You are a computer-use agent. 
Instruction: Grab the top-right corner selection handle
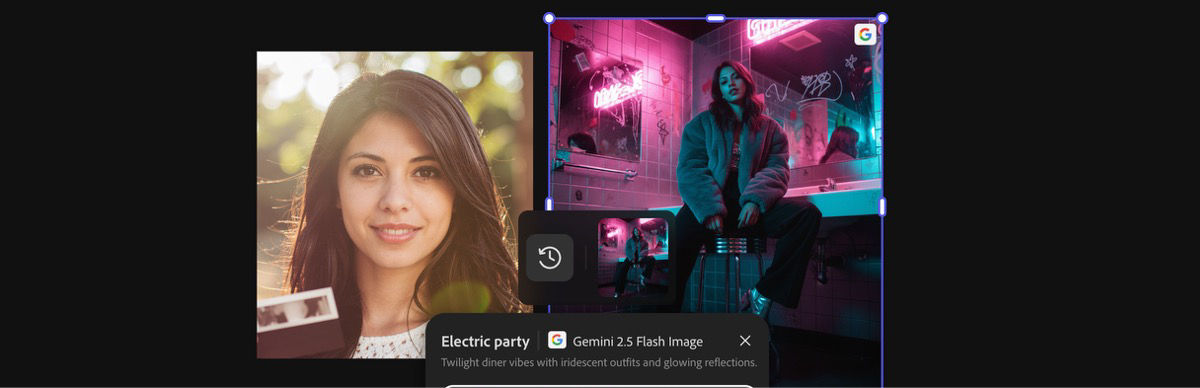click(x=882, y=18)
